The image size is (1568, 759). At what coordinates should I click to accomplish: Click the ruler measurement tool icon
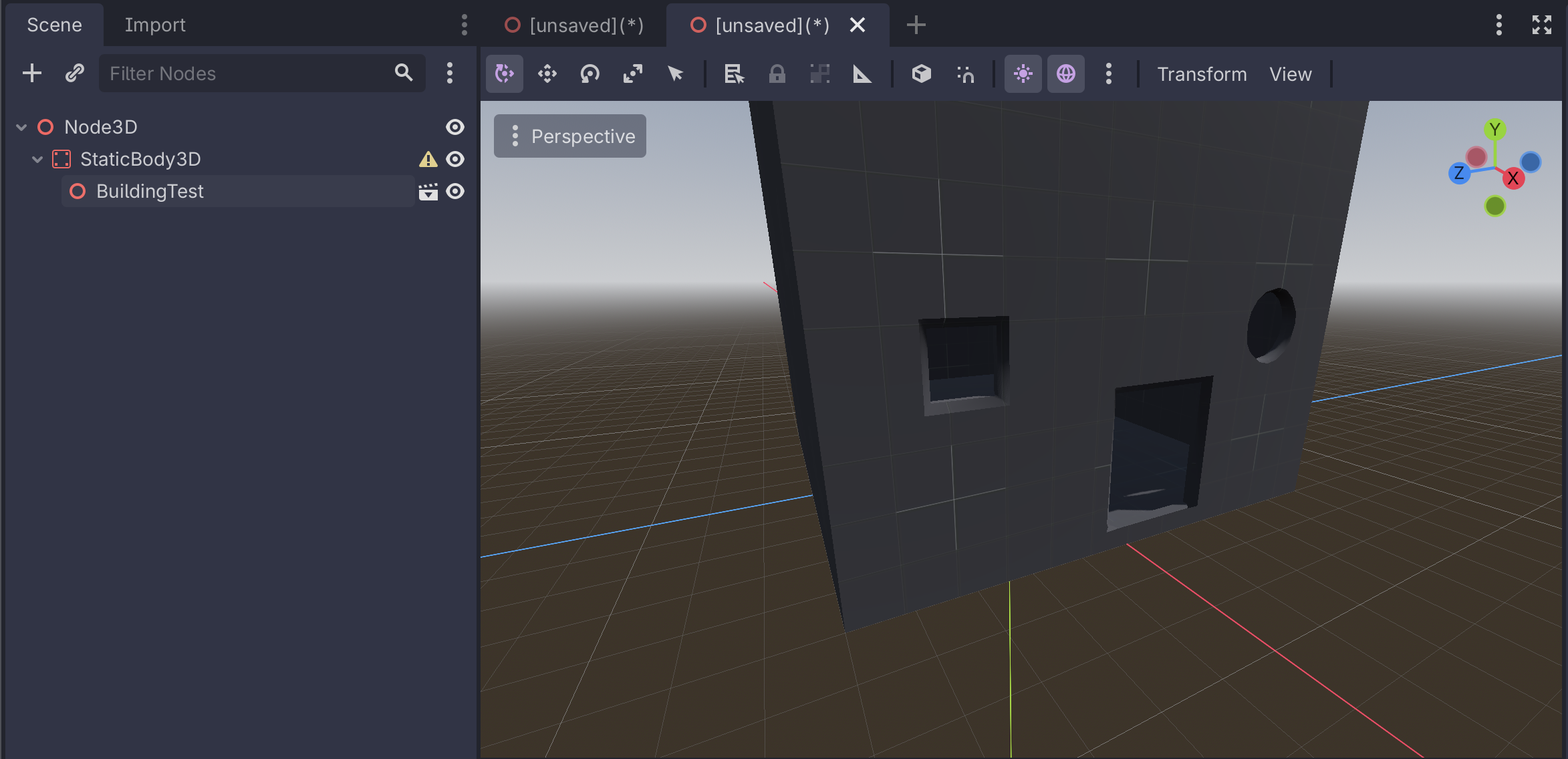pos(862,73)
